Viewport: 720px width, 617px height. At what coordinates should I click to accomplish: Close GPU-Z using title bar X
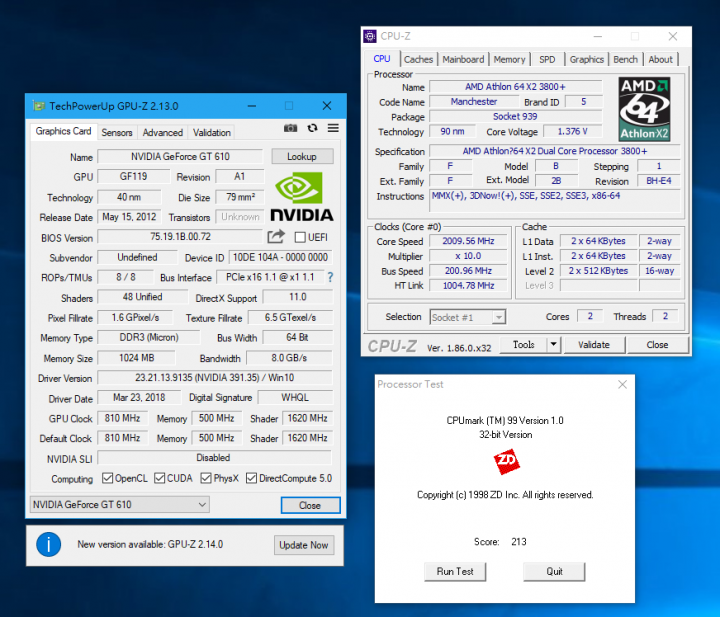(x=327, y=106)
